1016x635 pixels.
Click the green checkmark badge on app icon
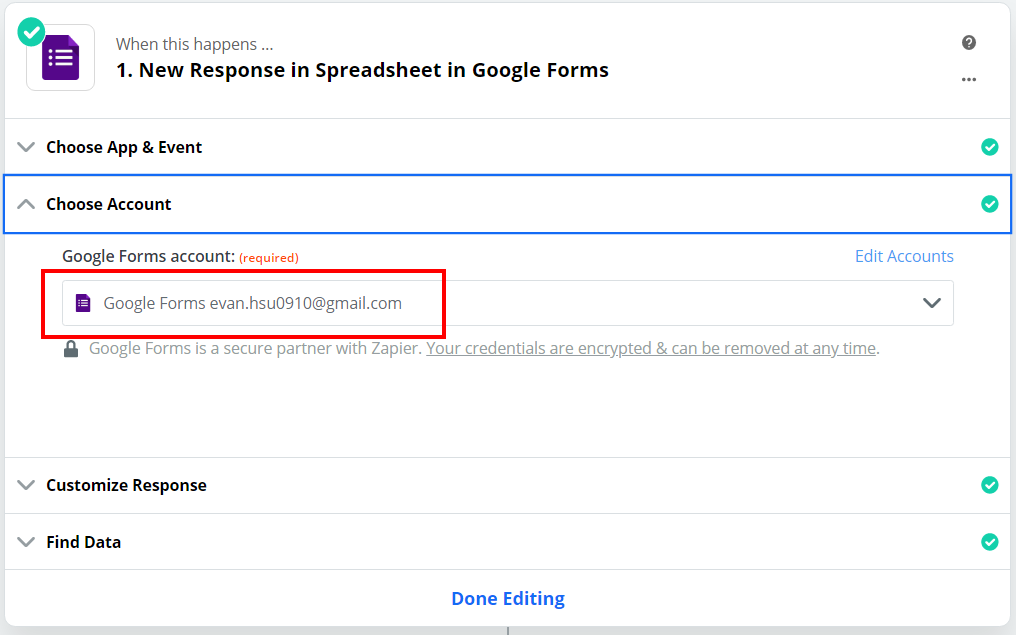click(x=31, y=32)
